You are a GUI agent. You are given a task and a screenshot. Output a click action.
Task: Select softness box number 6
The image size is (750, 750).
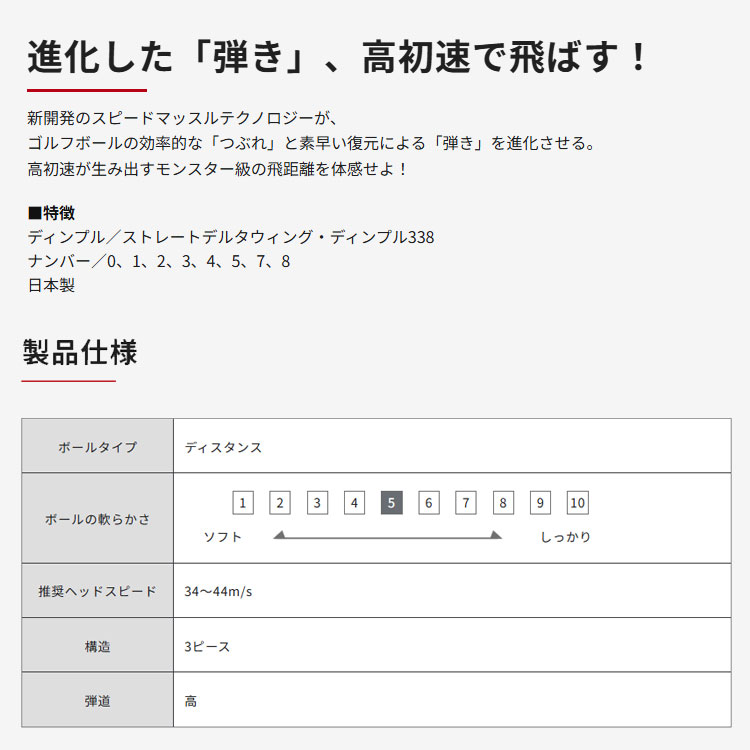click(x=429, y=503)
